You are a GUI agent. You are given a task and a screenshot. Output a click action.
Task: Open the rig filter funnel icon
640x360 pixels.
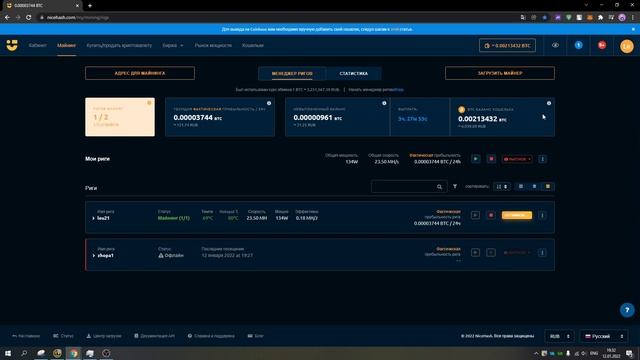tap(455, 187)
